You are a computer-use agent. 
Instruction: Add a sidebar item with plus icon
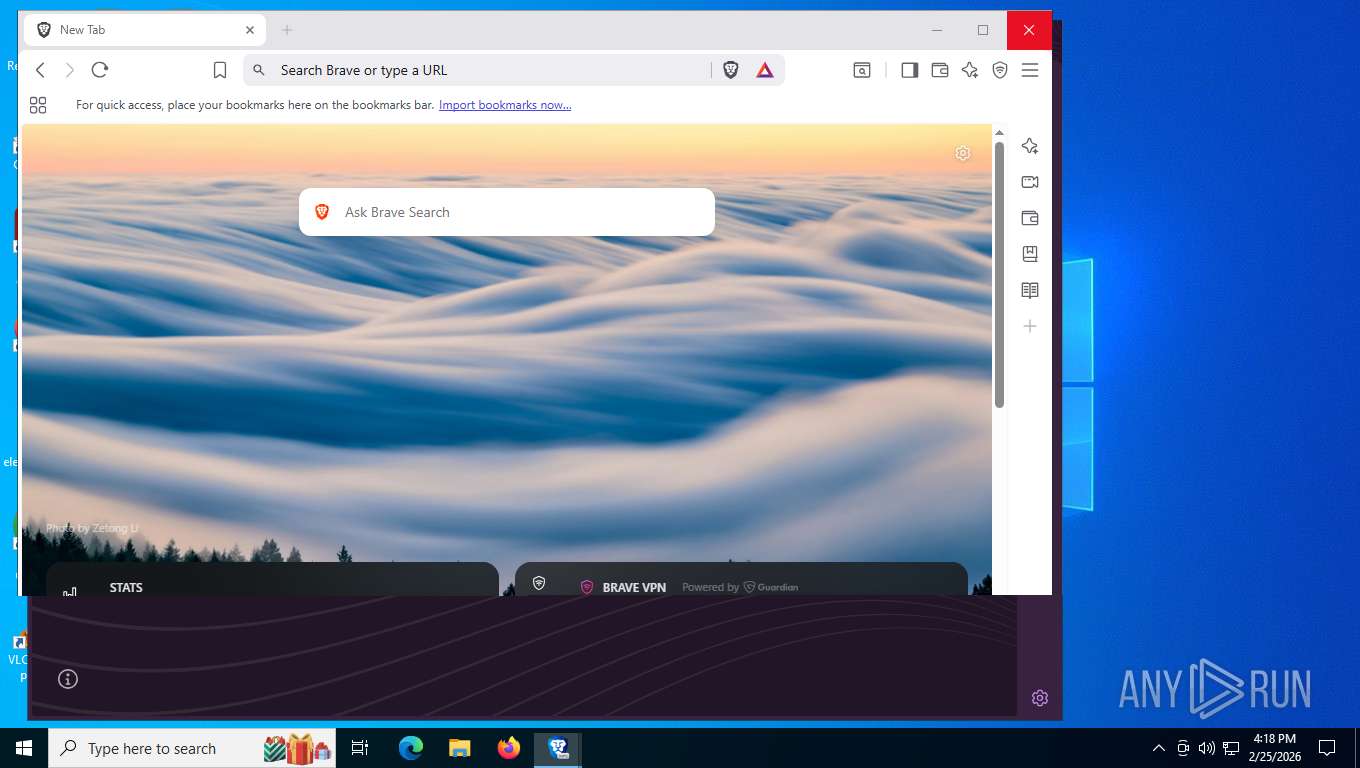coord(1030,326)
